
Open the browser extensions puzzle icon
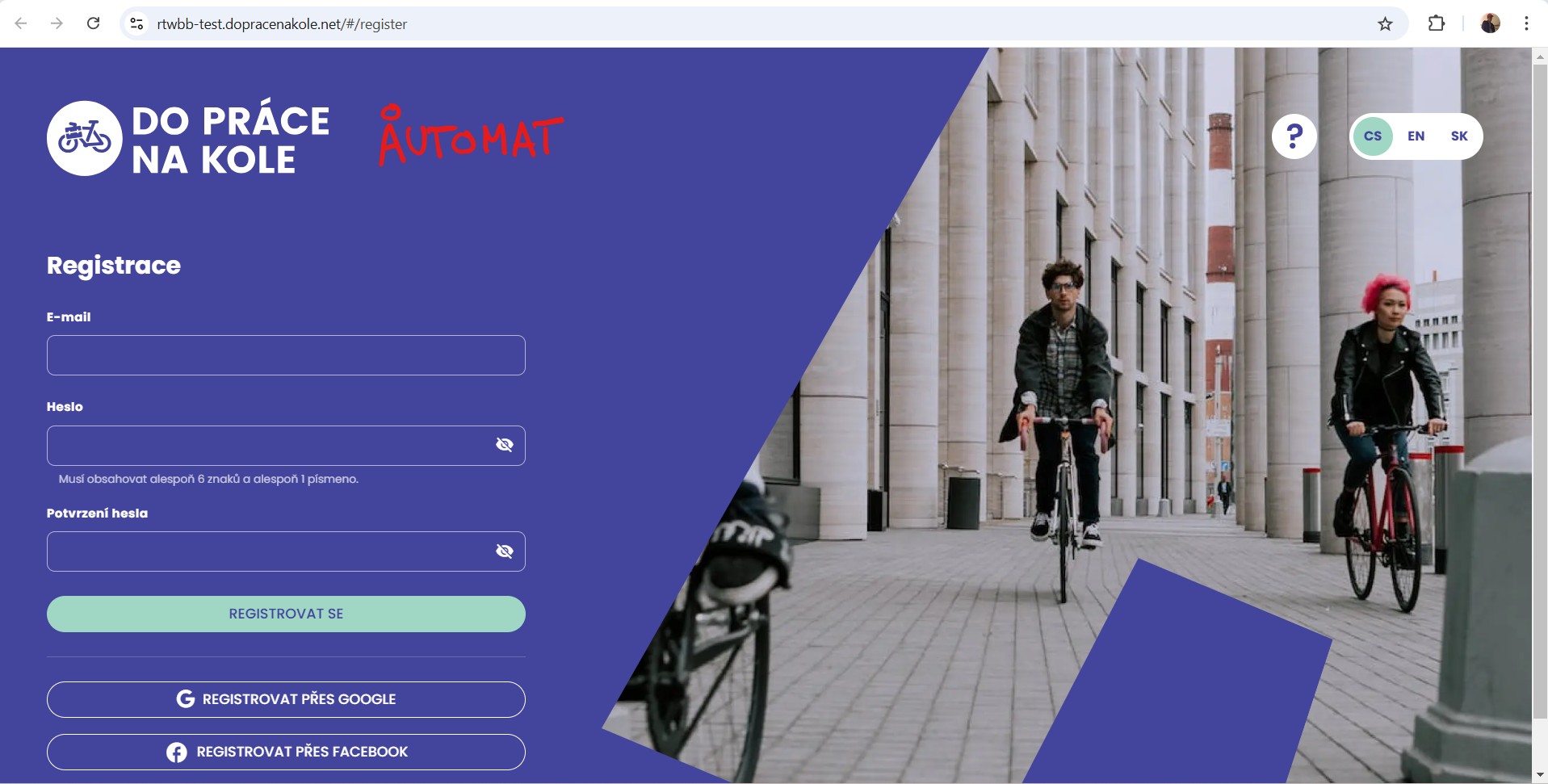(x=1436, y=24)
